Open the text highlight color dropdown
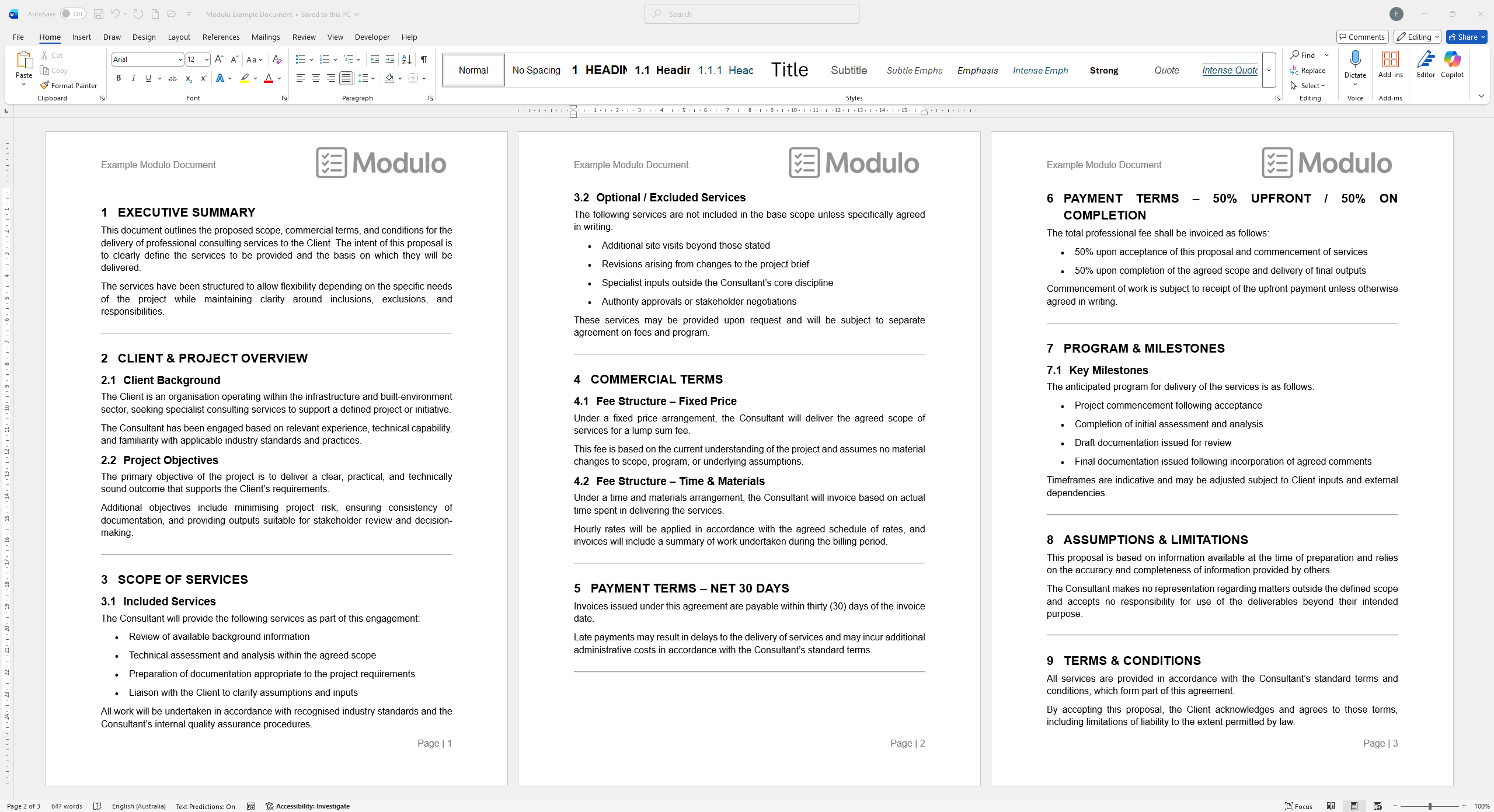Viewport: 1494px width, 812px height. coord(254,78)
